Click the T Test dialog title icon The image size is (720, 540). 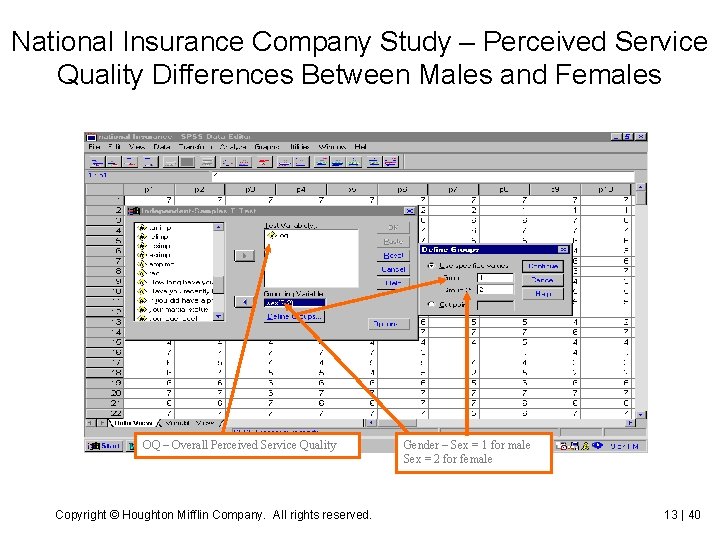134,211
